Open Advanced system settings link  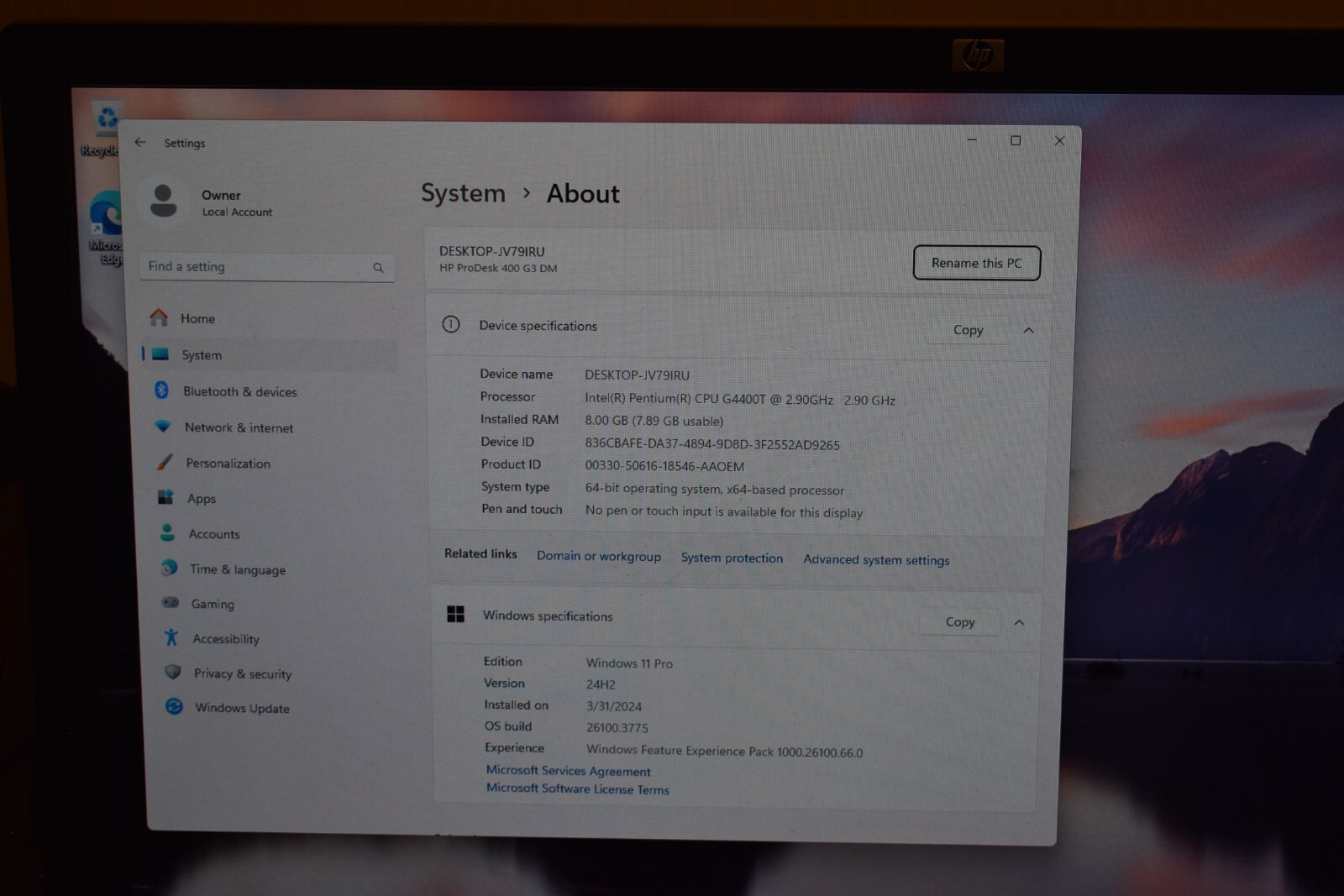click(x=876, y=559)
